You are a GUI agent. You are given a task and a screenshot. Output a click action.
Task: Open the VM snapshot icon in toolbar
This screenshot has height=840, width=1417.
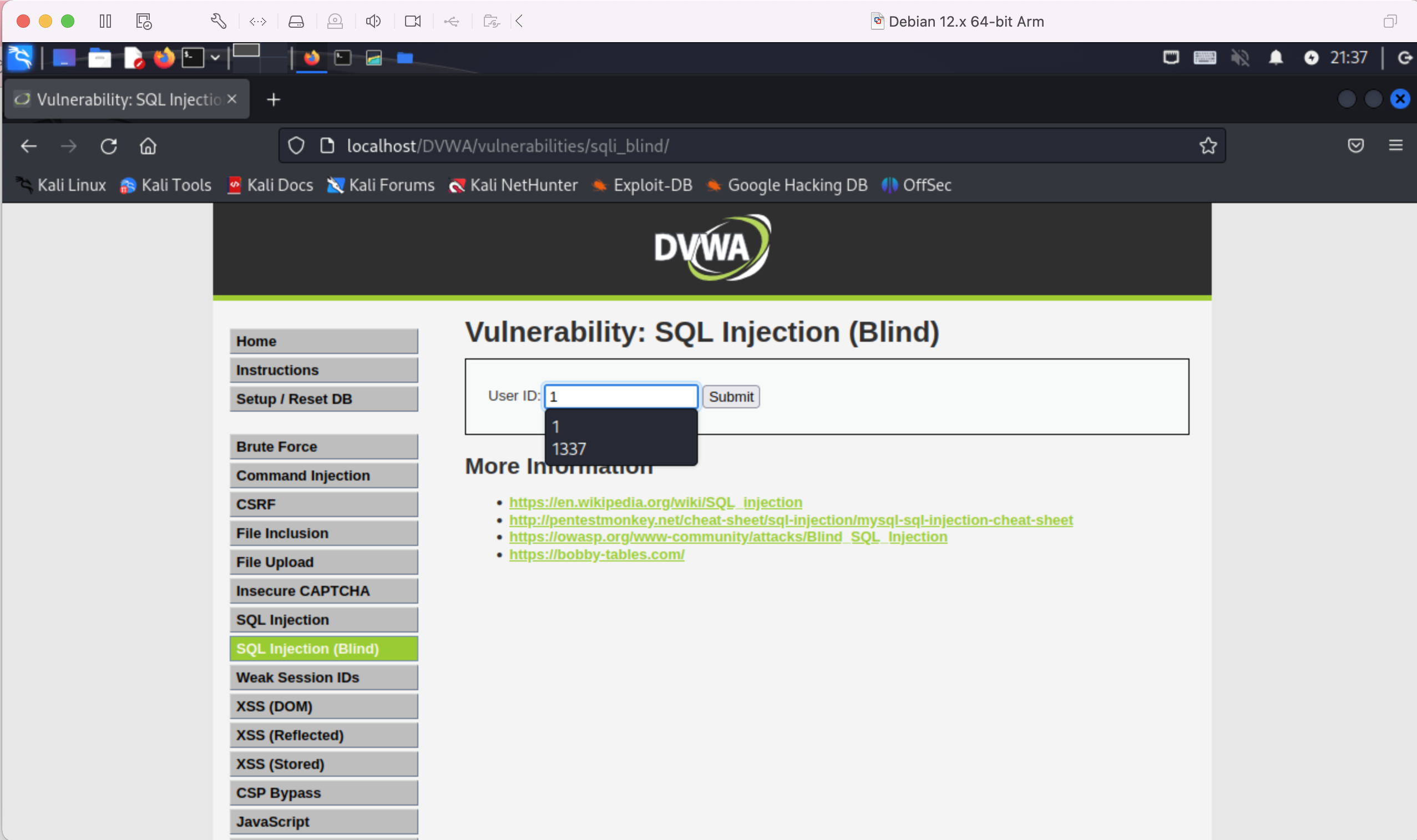point(144,22)
